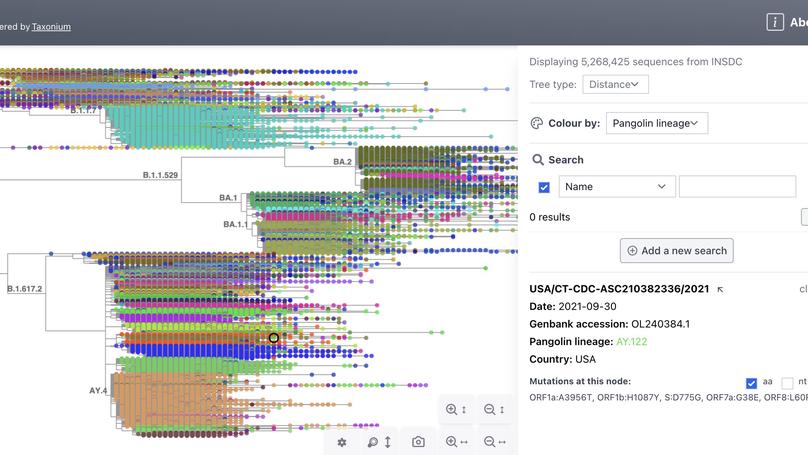The width and height of the screenshot is (808, 455).
Task: Click the vertical zoom out icon
Action: tap(494, 410)
